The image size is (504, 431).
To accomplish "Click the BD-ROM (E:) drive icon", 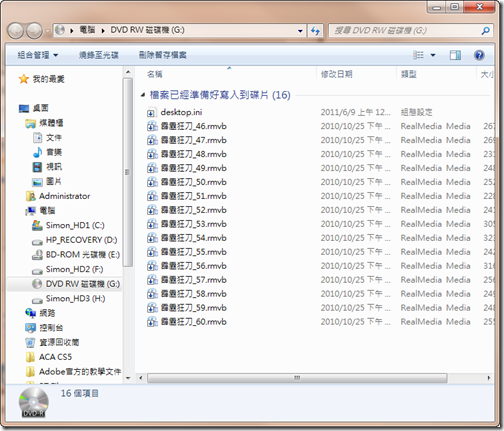I will 37,255.
